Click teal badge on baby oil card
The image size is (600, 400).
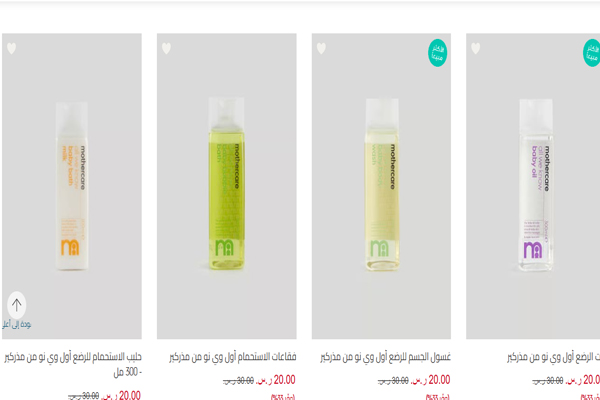(x=591, y=53)
